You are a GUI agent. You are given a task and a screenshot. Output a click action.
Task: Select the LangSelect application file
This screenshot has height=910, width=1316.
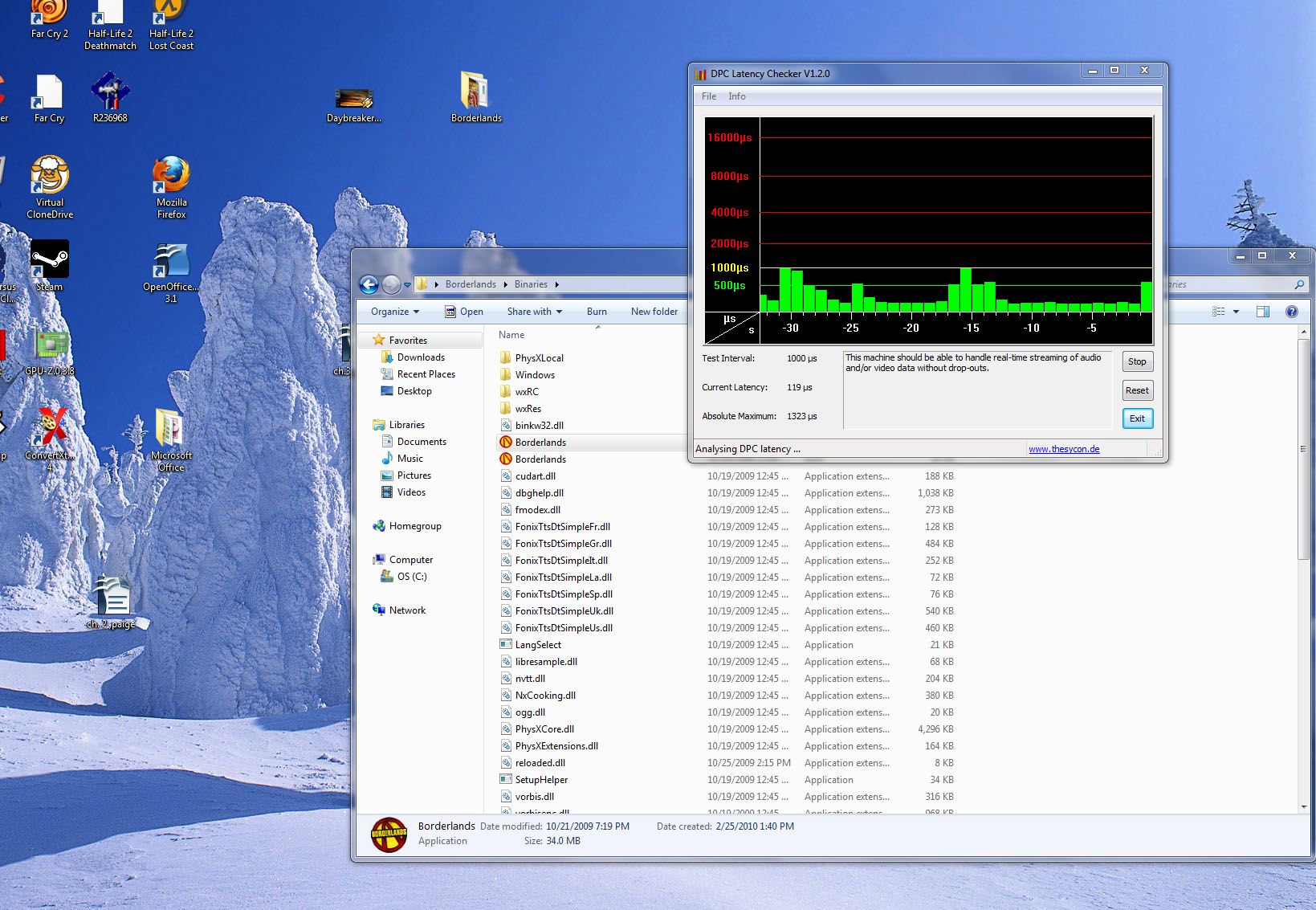(x=538, y=645)
